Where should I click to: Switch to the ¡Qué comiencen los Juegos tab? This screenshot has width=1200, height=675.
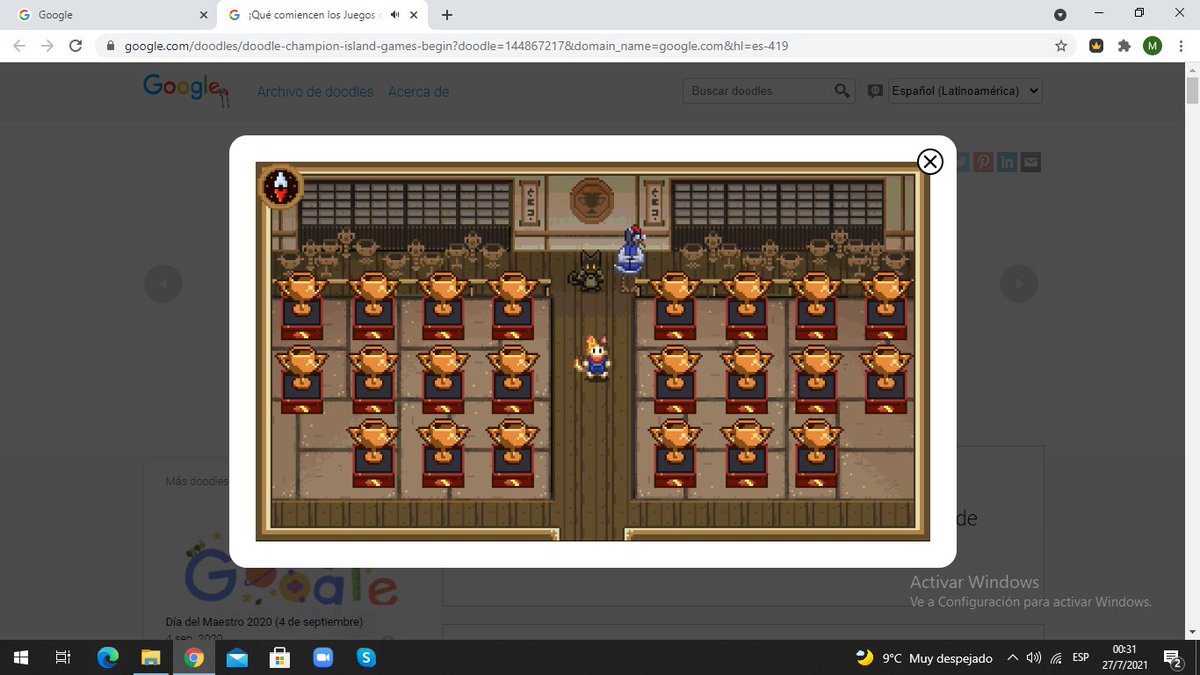[323, 15]
